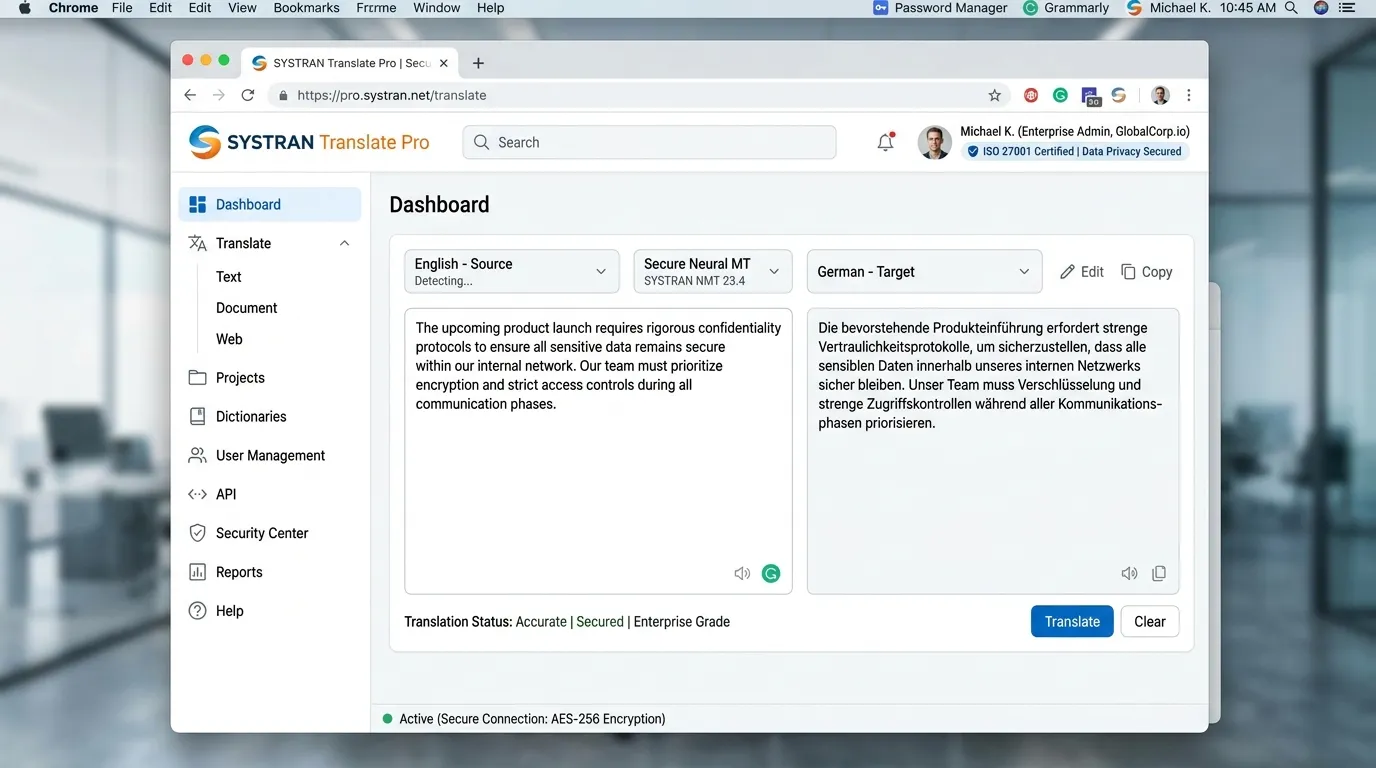Open Grammarly in the macOS menu bar
Viewport: 1376px width, 768px height.
(1066, 8)
